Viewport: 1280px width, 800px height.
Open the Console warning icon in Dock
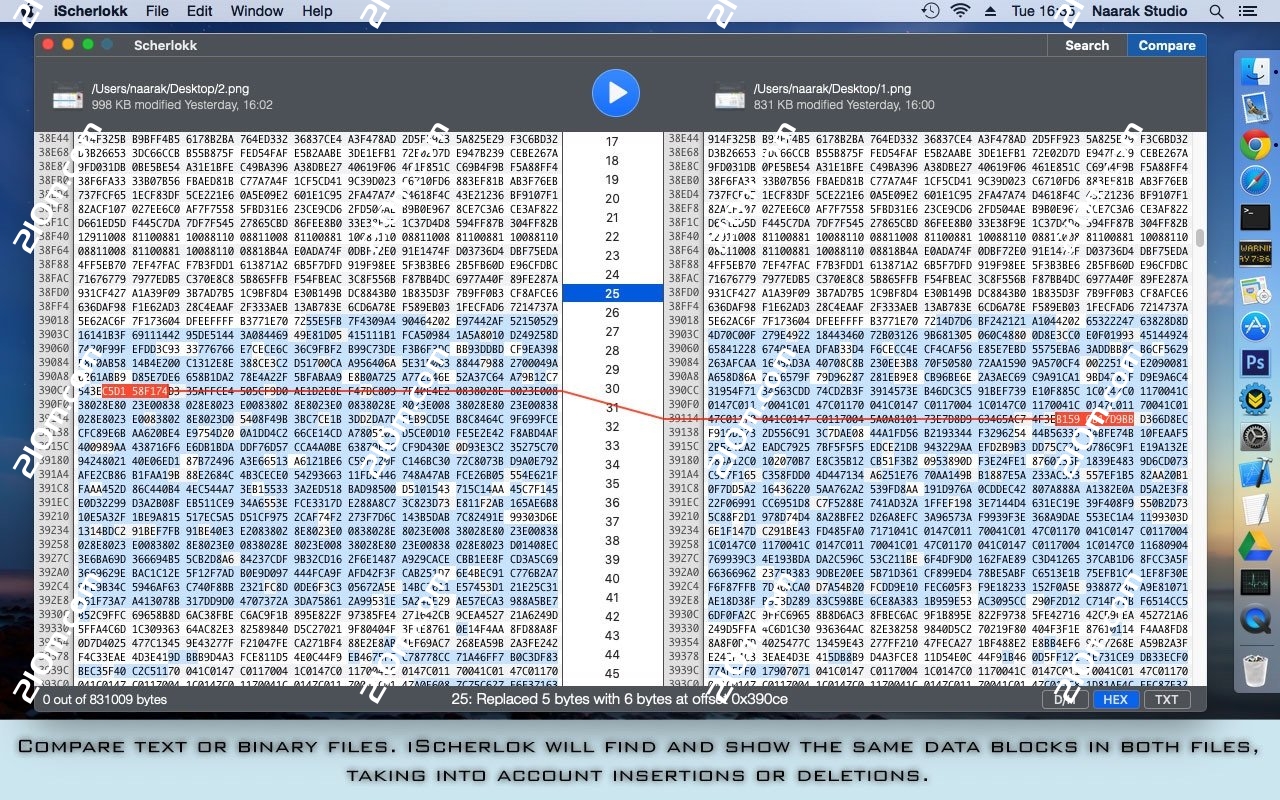tap(1255, 252)
